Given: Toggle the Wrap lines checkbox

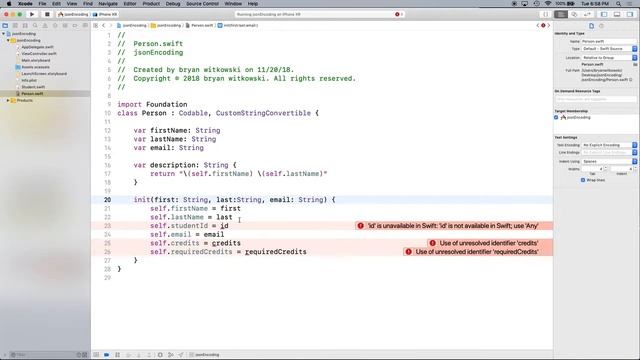Looking at the screenshot, I should click(583, 180).
